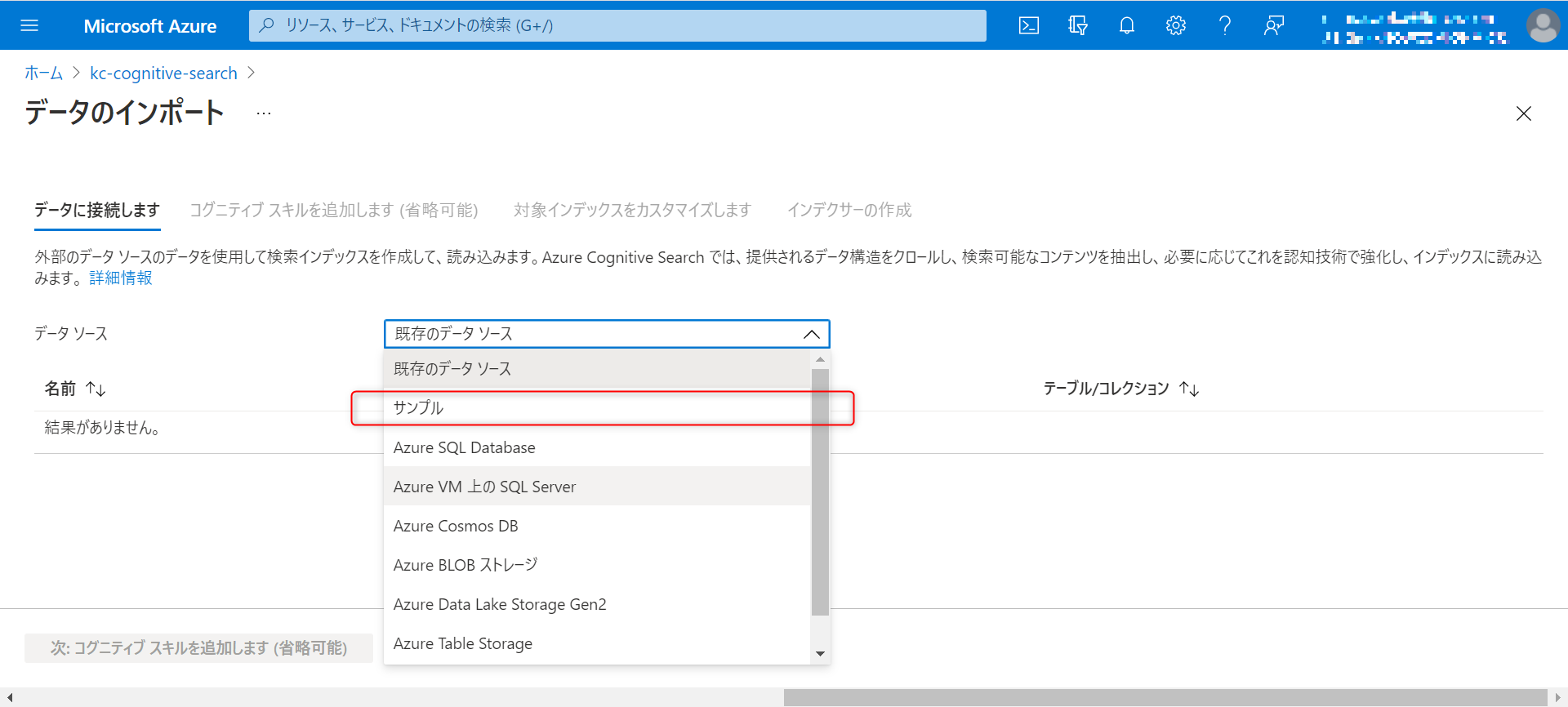1568x707 pixels.
Task: Click the page horizontal scrollbar thumb
Action: click(1165, 697)
